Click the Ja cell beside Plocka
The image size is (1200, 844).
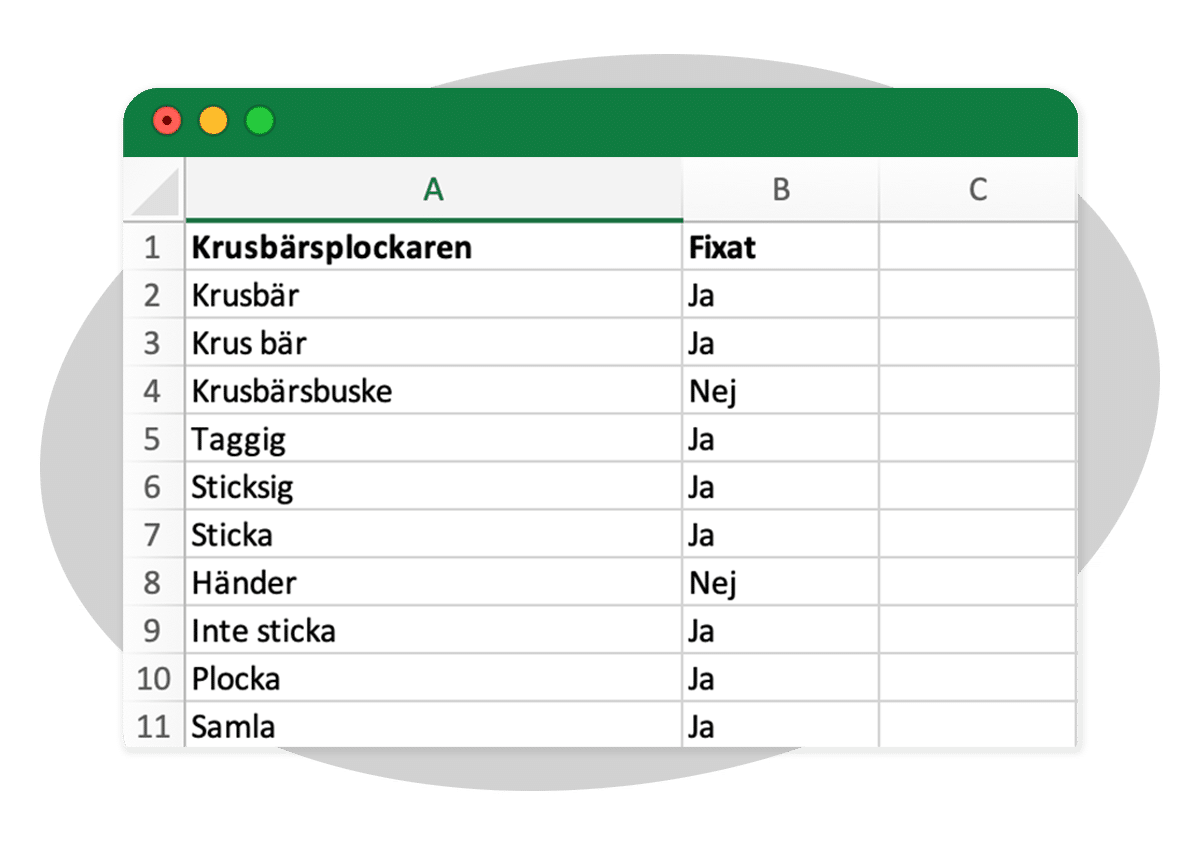tap(781, 679)
